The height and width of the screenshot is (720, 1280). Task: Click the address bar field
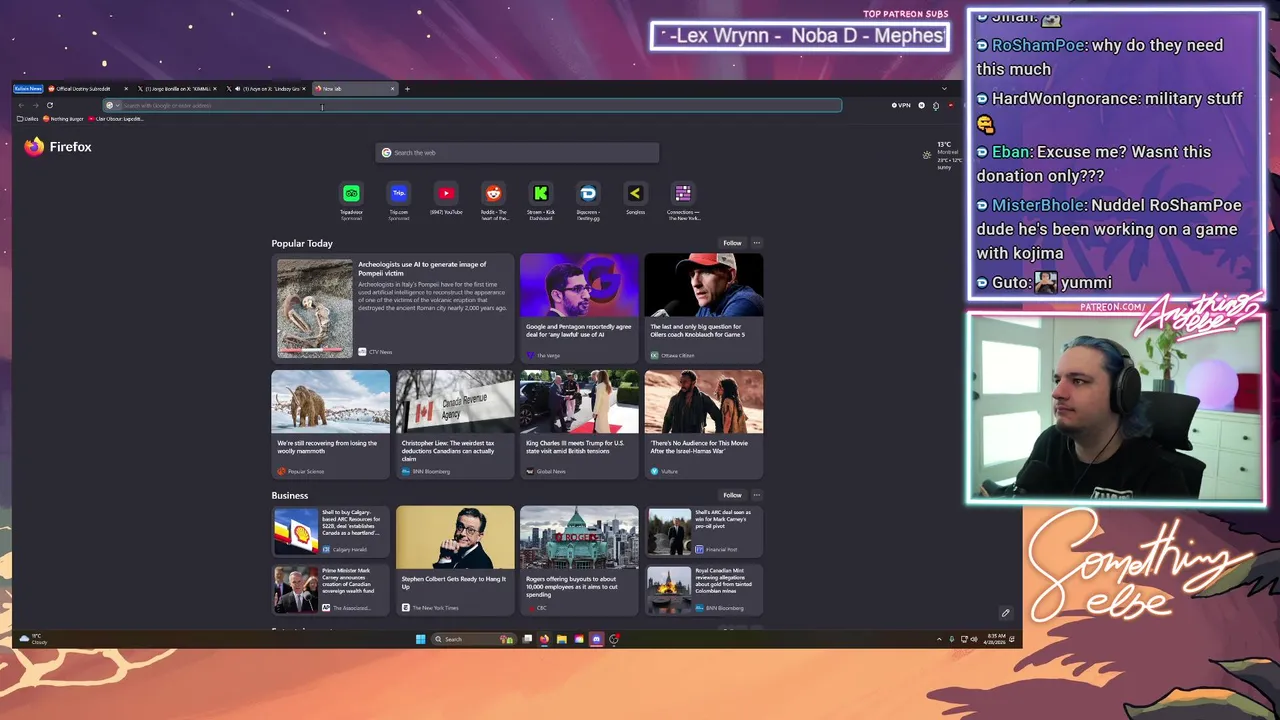click(x=472, y=105)
